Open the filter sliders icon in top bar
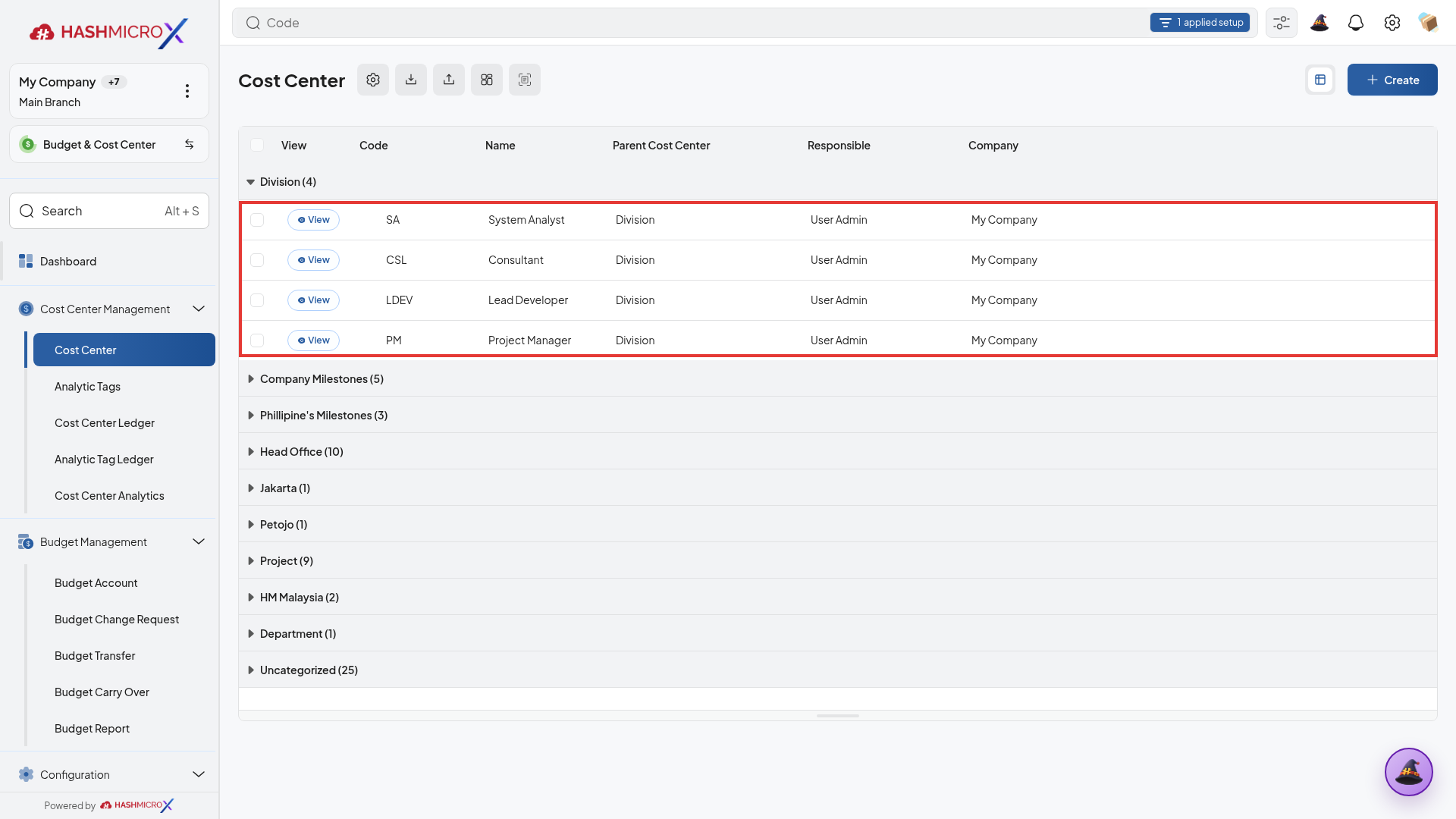Image resolution: width=1456 pixels, height=819 pixels. point(1282,23)
